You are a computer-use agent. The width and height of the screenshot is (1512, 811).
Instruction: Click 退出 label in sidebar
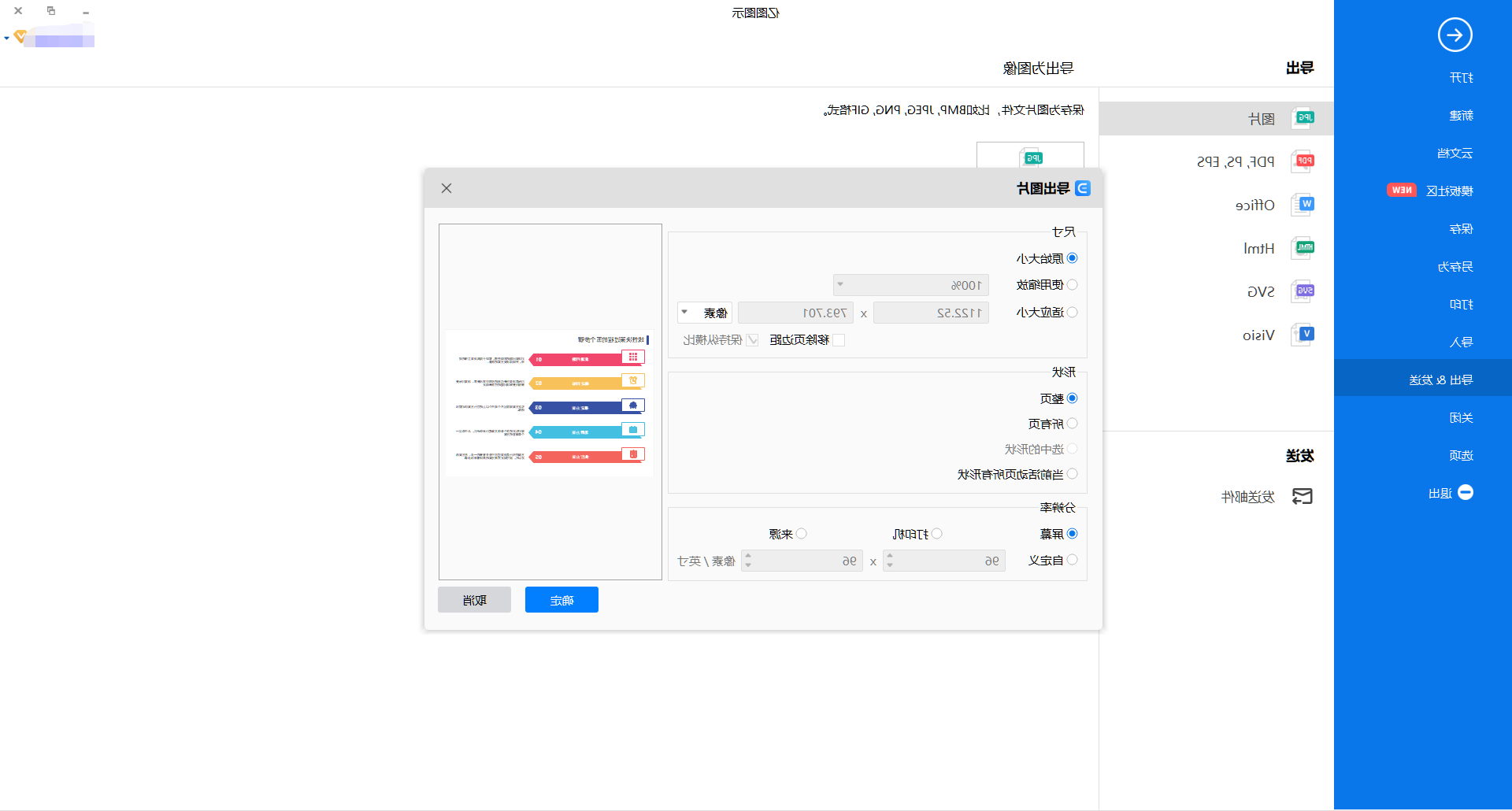click(1440, 494)
